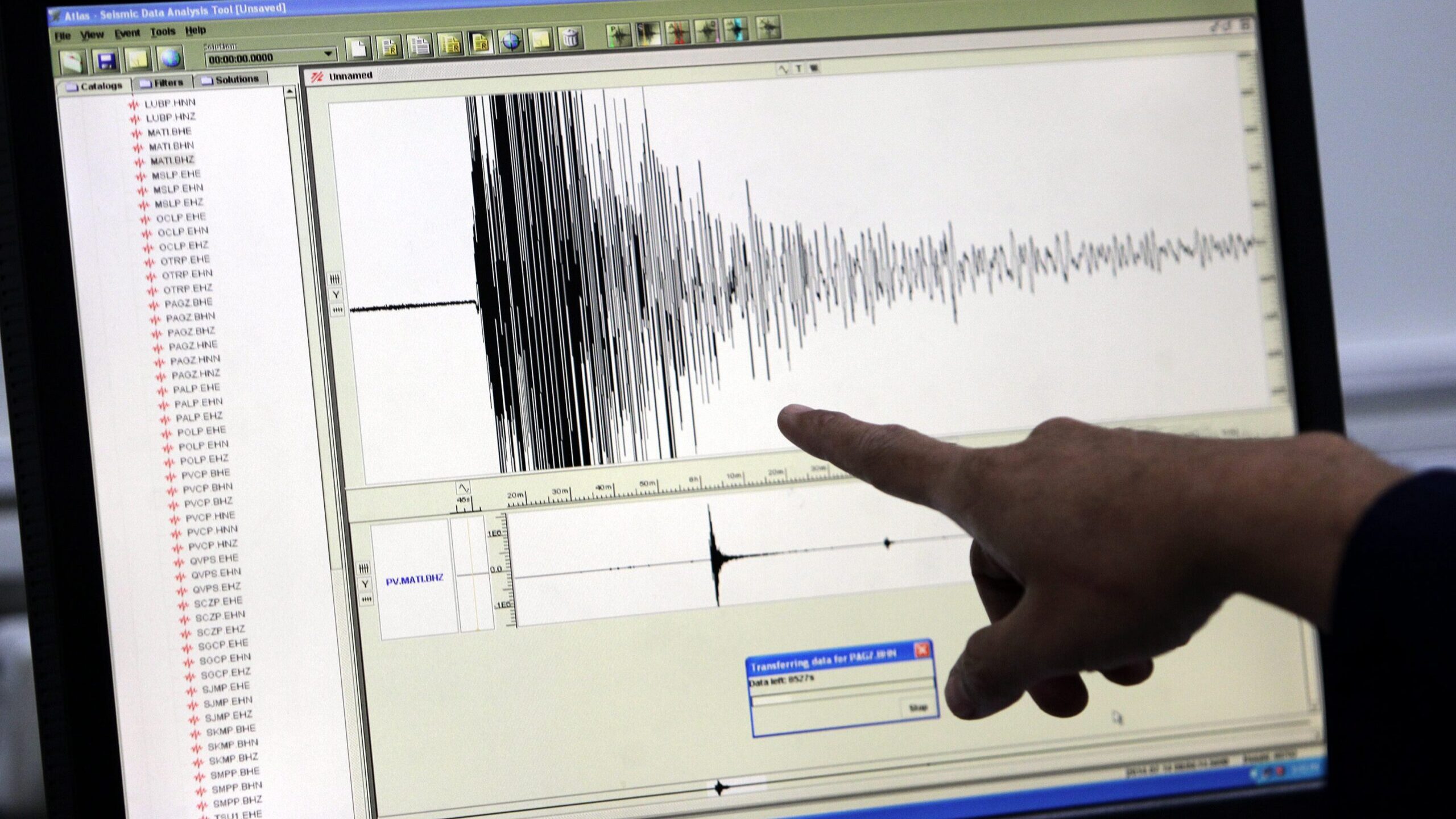Select PAGZ.BHN channel in the list
The image size is (1456, 819).
(x=190, y=317)
